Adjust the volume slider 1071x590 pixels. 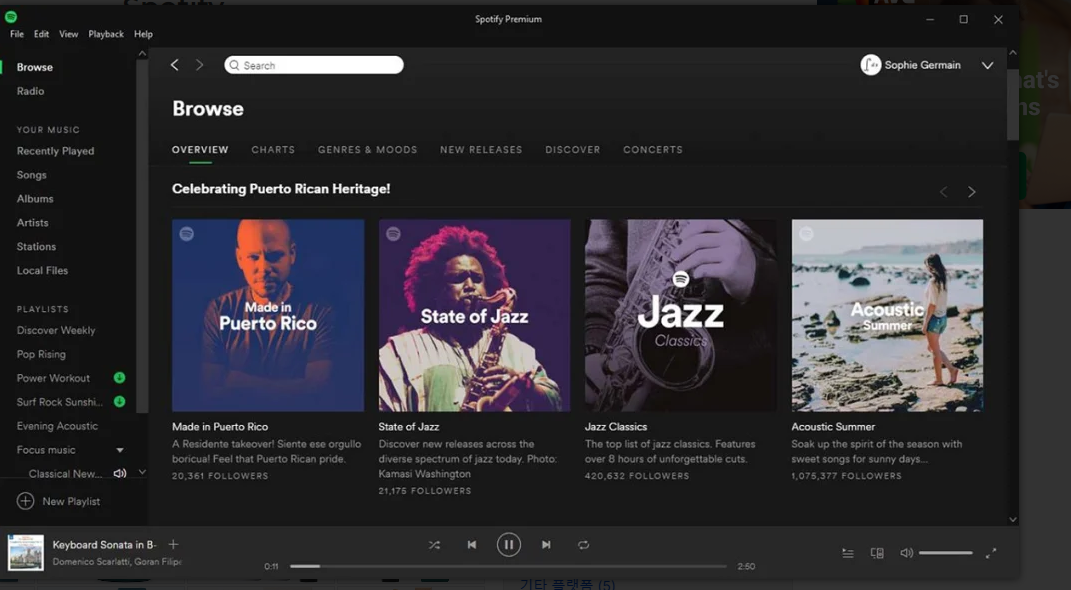945,553
